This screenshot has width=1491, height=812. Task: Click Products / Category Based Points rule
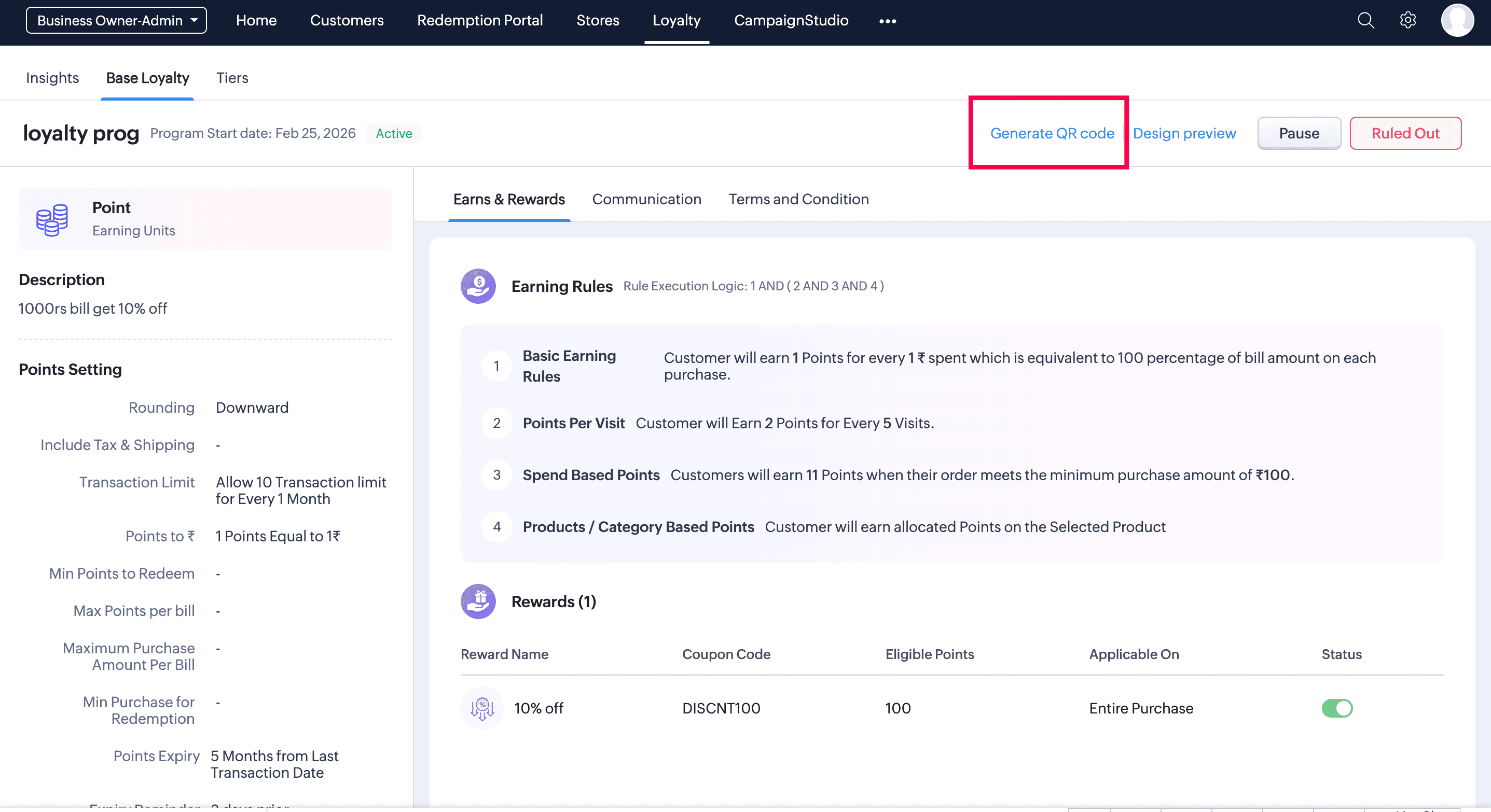click(638, 526)
